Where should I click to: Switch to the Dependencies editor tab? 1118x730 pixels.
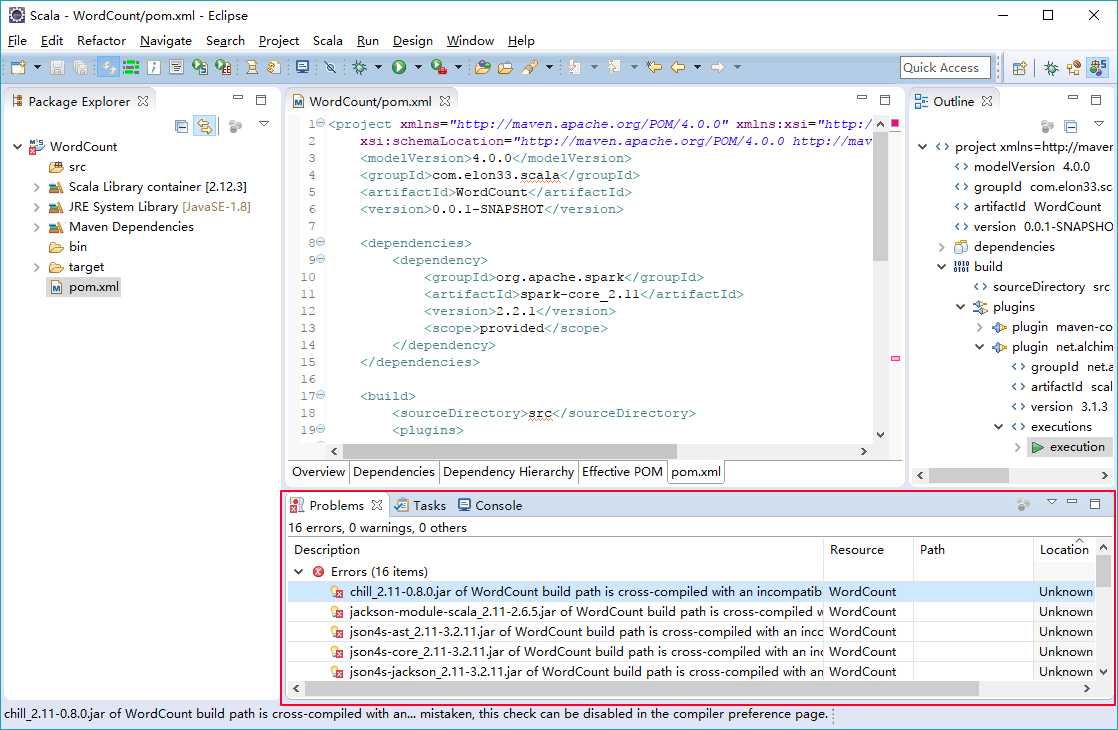click(x=394, y=471)
